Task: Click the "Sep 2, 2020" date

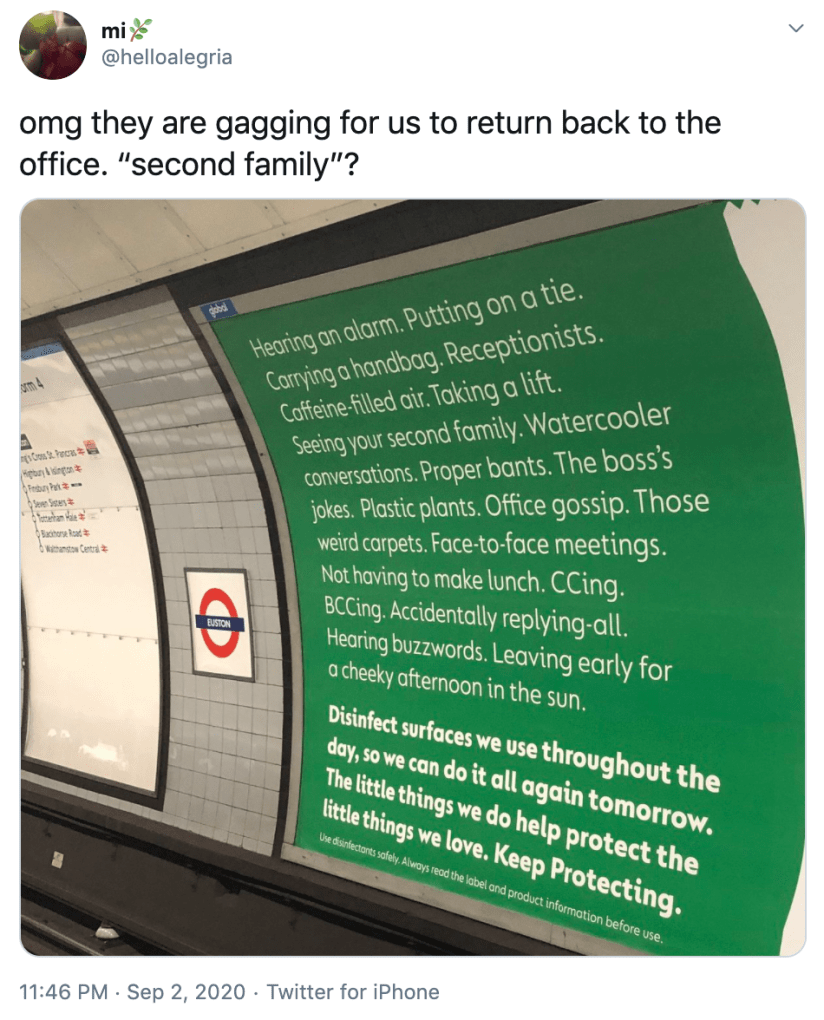Action: pyautogui.click(x=189, y=991)
